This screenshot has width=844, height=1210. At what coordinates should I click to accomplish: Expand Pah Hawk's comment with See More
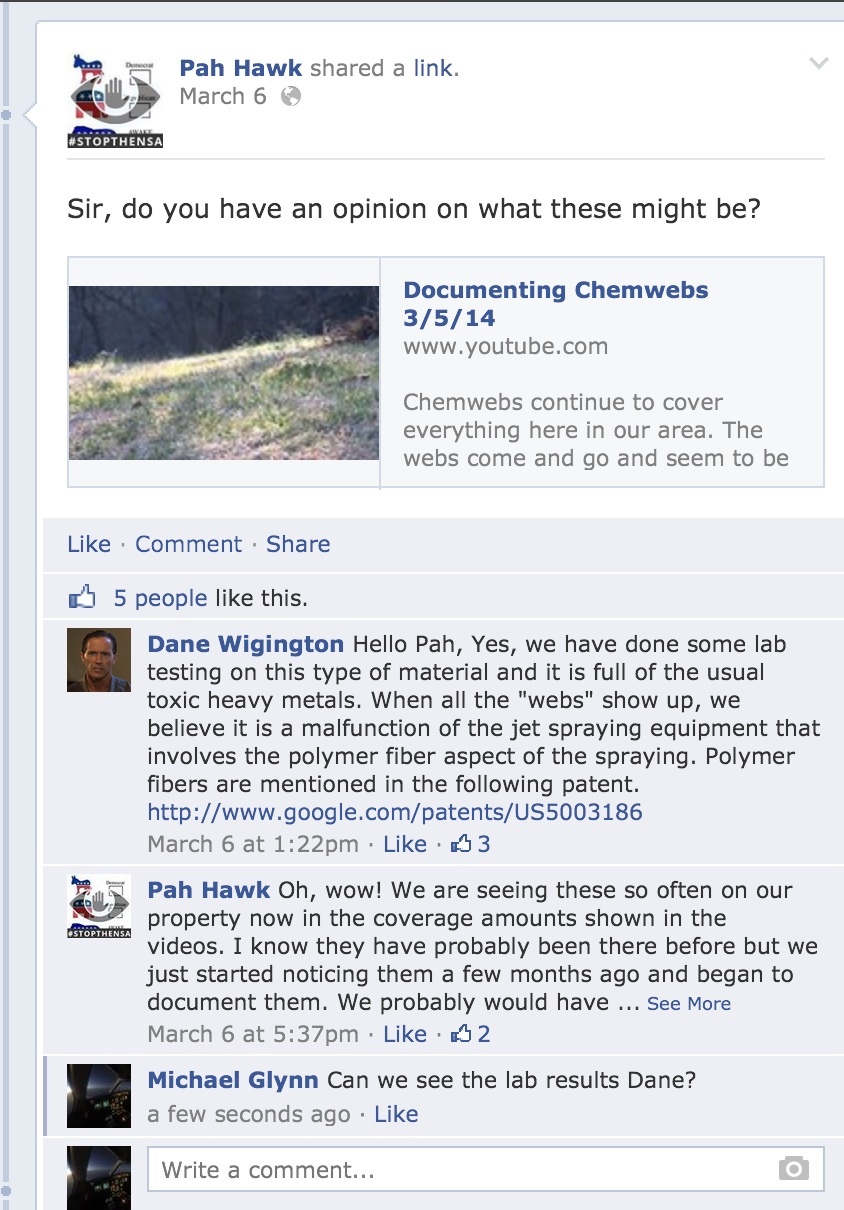coord(688,1004)
